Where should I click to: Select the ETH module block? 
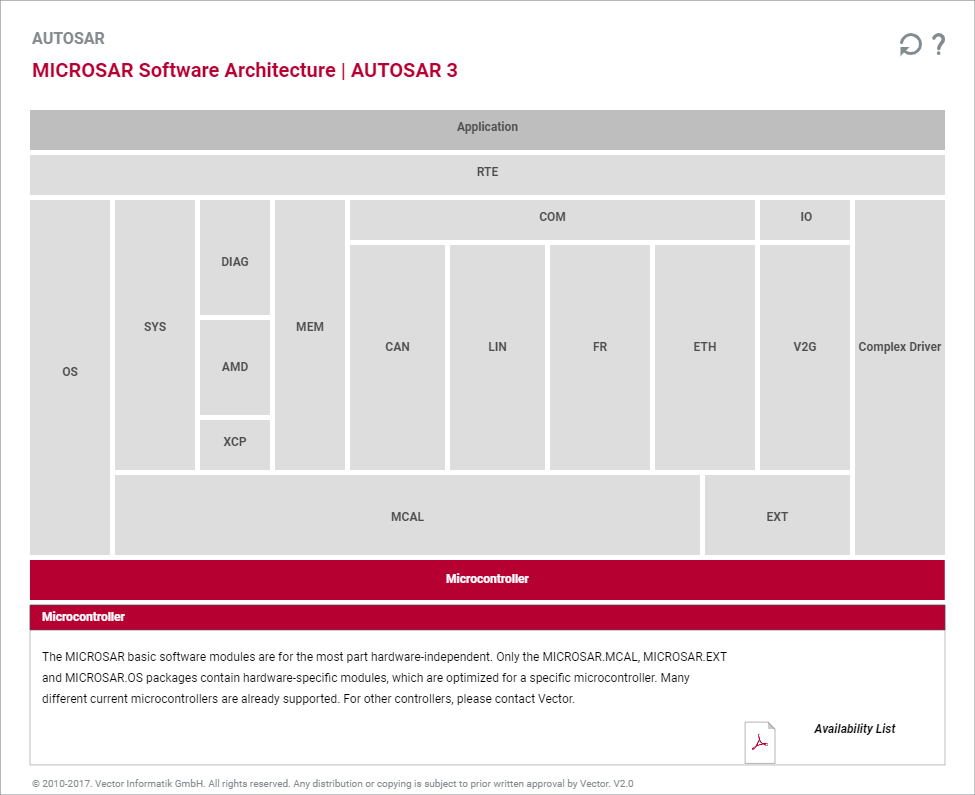click(704, 347)
